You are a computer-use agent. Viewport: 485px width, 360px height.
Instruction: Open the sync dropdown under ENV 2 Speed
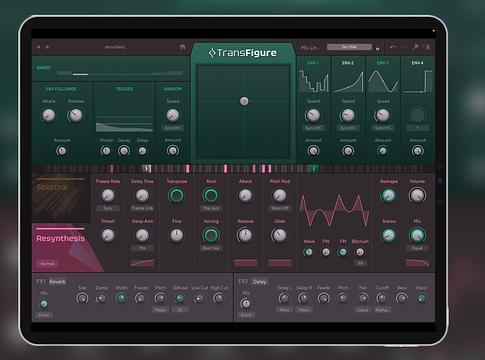click(x=348, y=128)
